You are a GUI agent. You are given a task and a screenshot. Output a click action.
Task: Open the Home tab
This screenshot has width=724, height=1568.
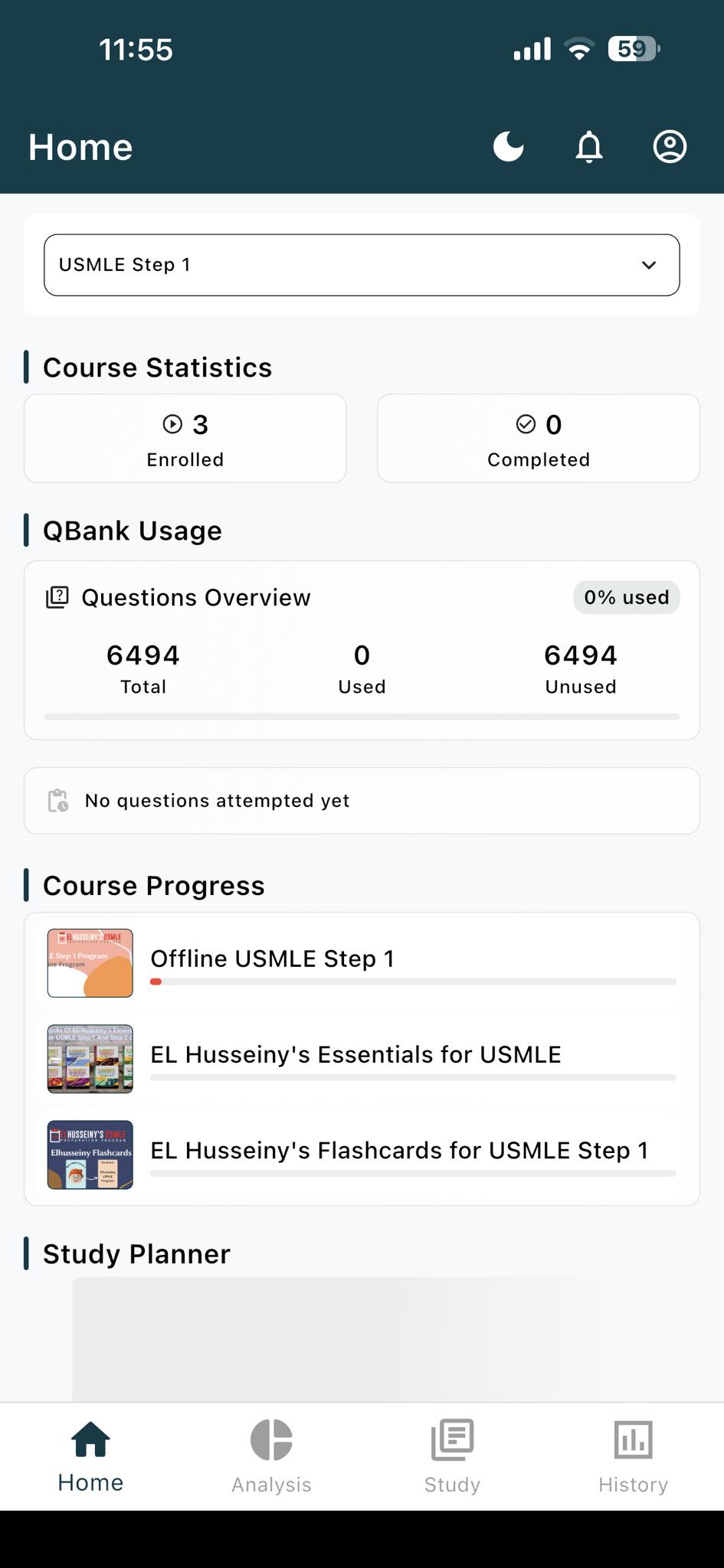click(90, 1456)
